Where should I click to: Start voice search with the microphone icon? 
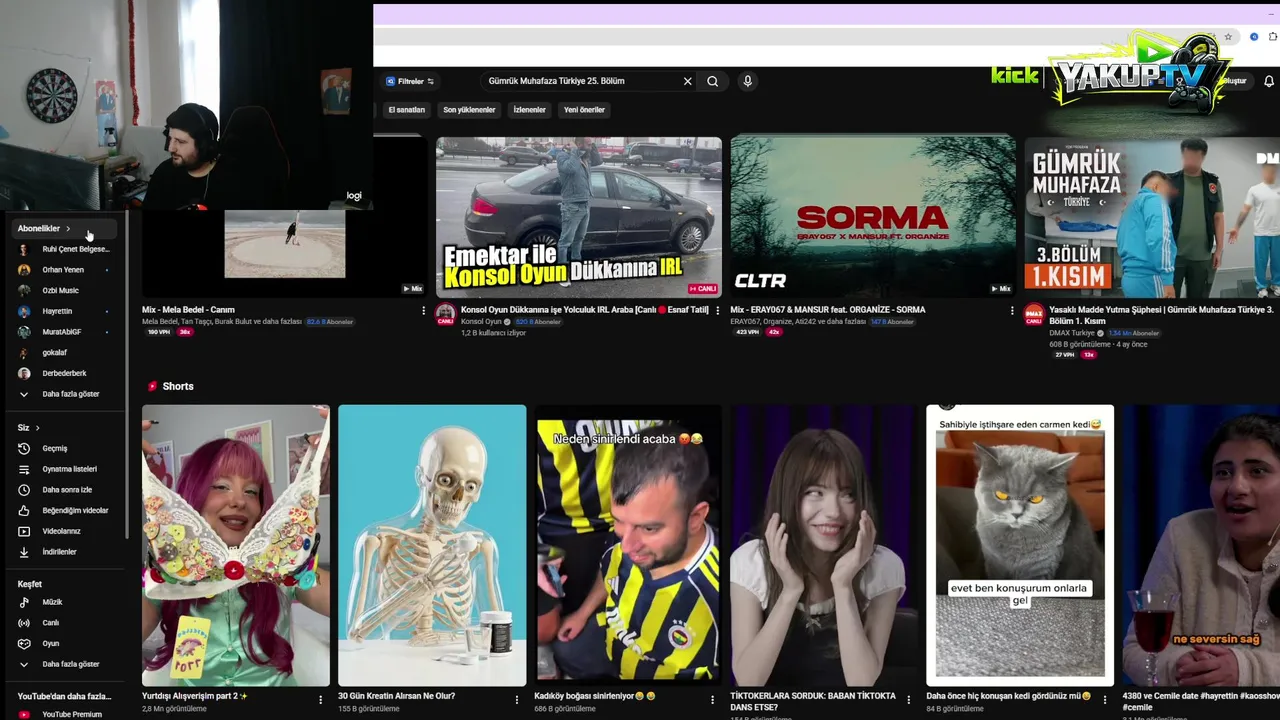747,81
